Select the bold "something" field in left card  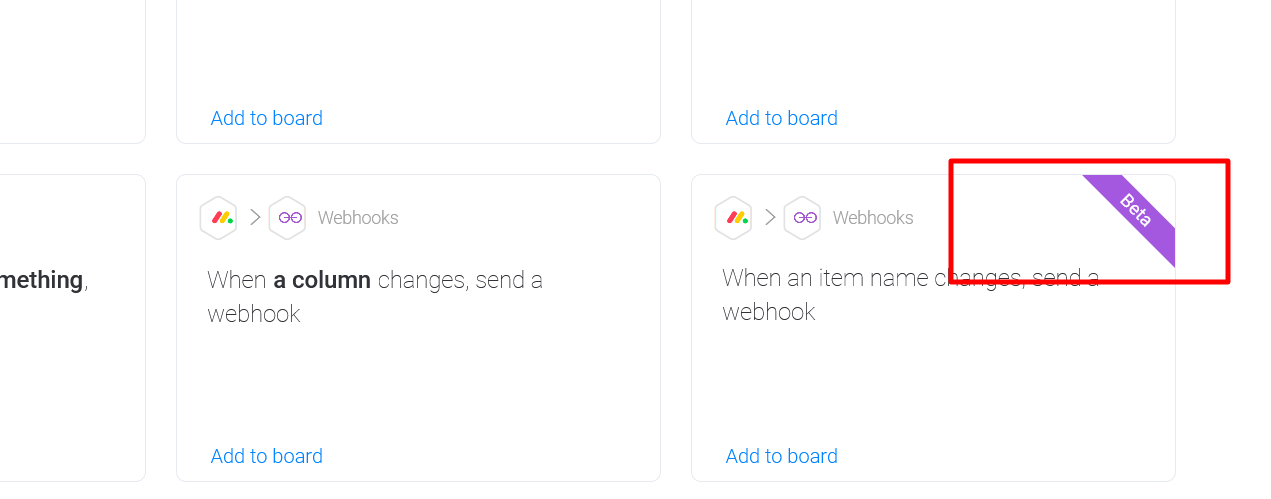click(x=41, y=280)
